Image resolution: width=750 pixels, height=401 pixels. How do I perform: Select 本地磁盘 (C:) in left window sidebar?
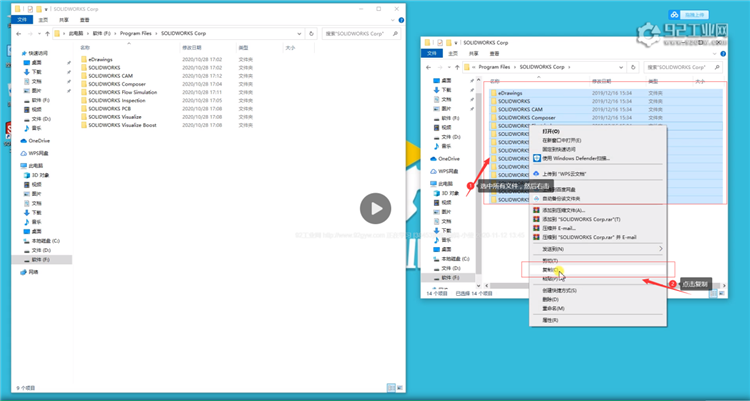42,241
